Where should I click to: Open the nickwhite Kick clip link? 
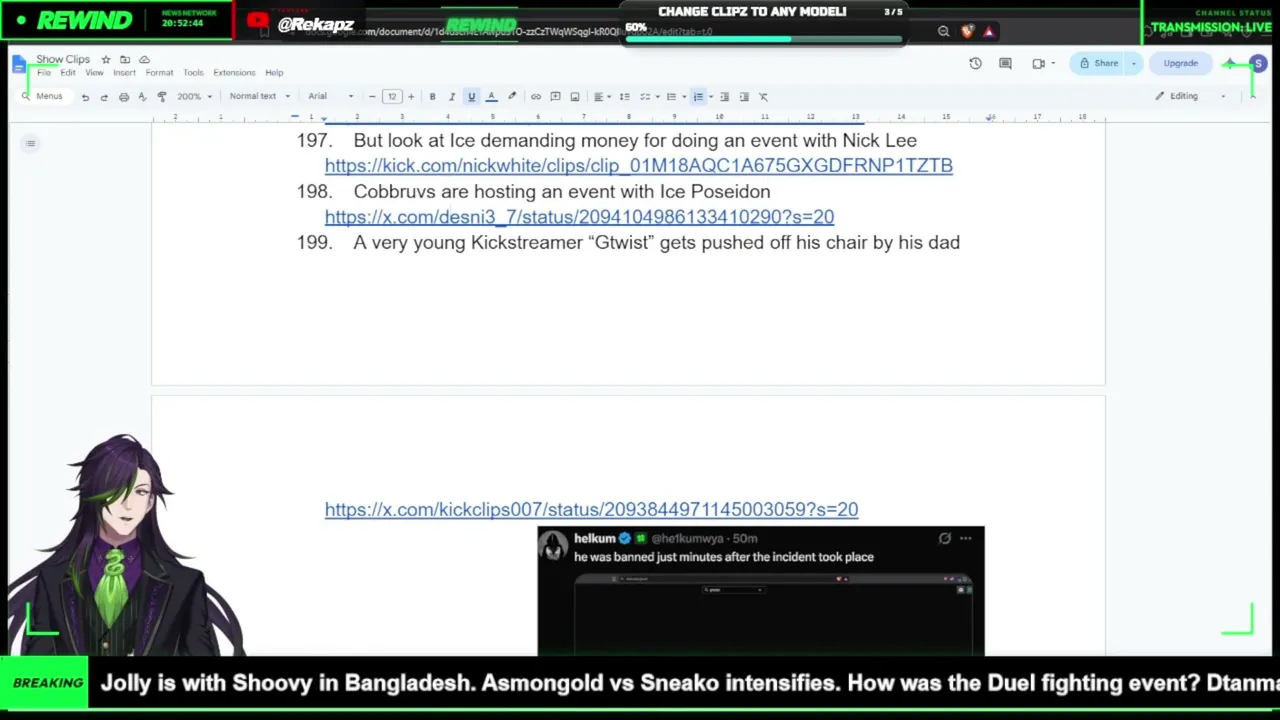pos(639,166)
